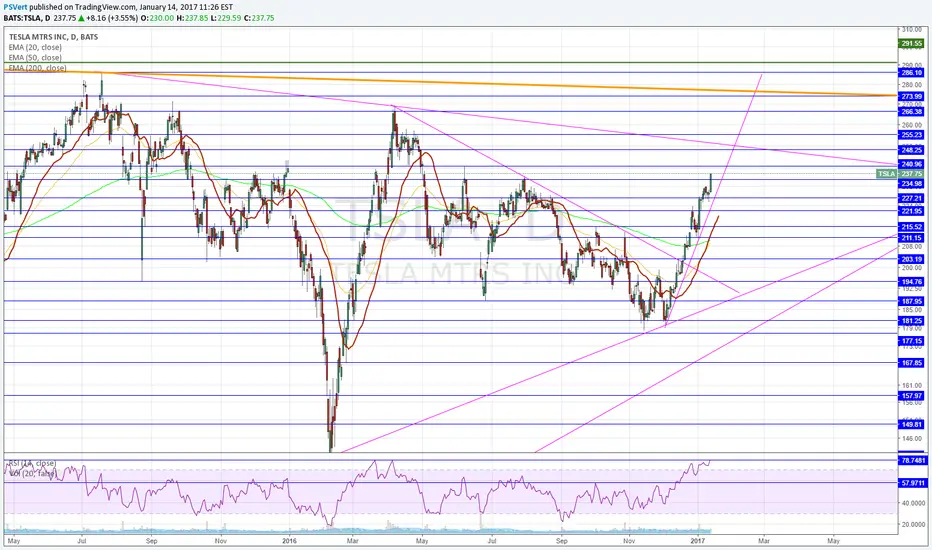This screenshot has width=932, height=550.
Task: Click the 181.25 price level label
Action: point(911,320)
